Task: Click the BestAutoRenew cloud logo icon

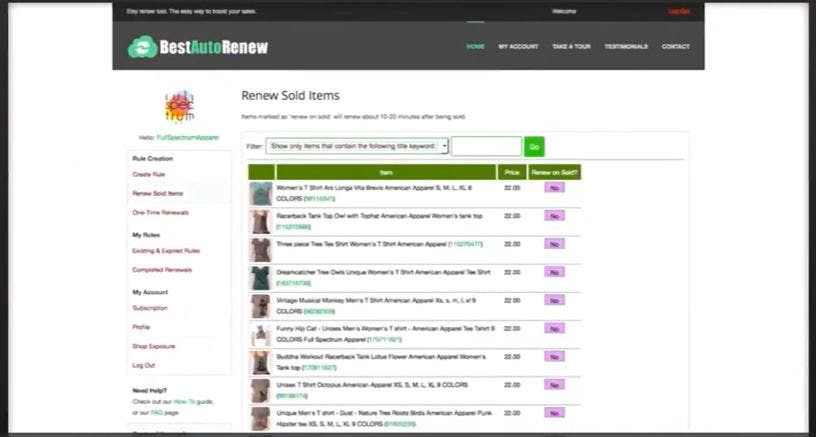Action: point(143,47)
